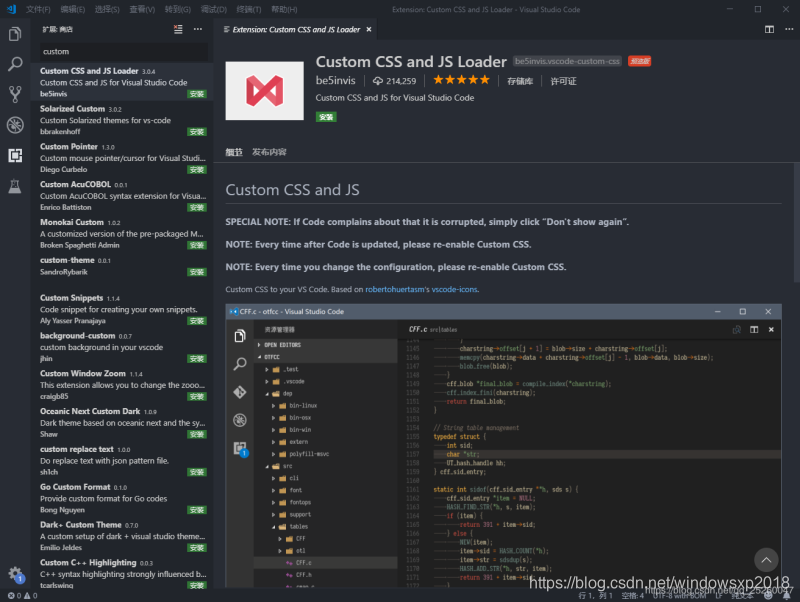Install the Solarized Custom extension

[196, 132]
